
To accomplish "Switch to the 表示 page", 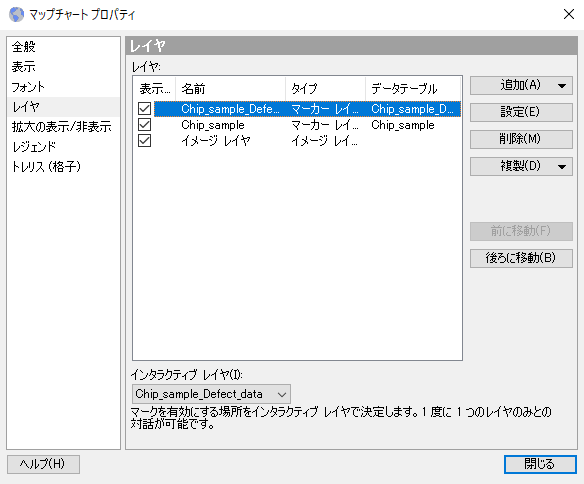I will pyautogui.click(x=23, y=67).
